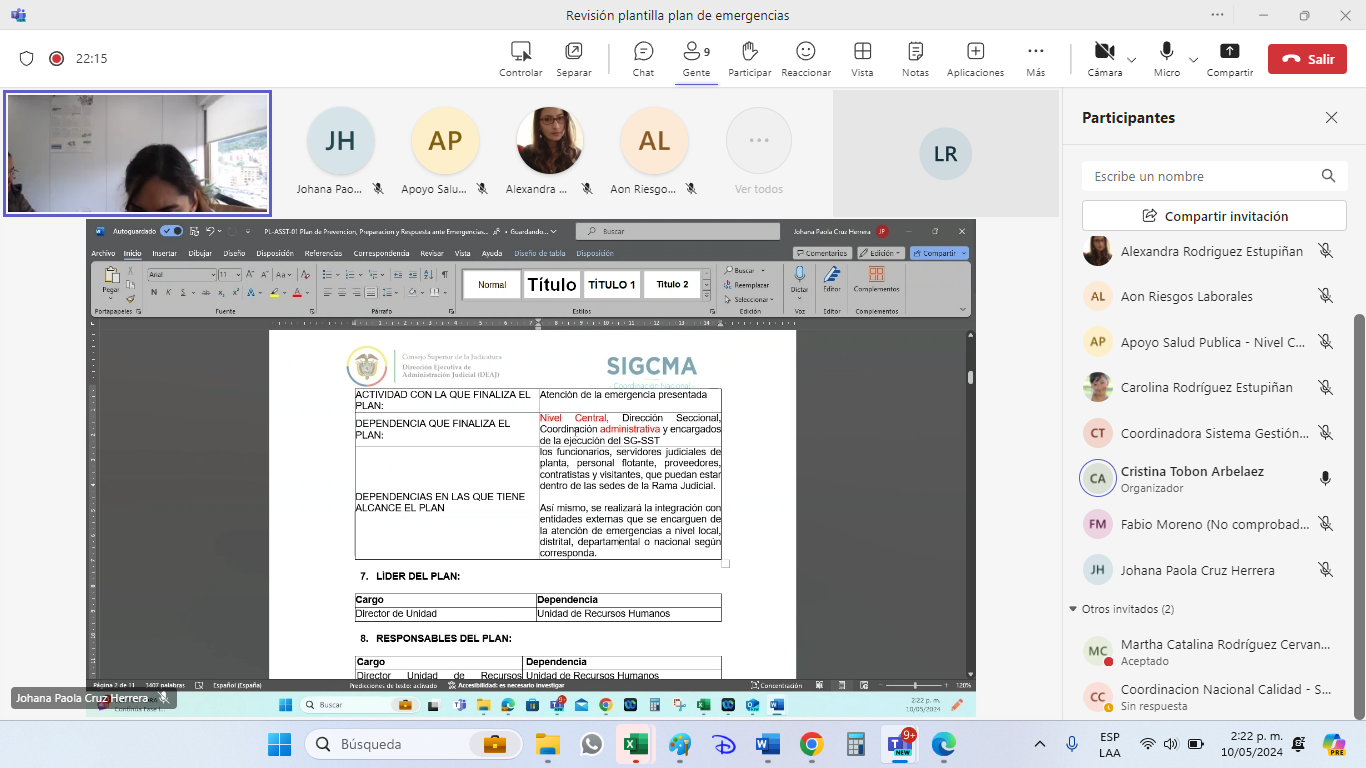Open the Windows Start menu
This screenshot has width=1366, height=768.
click(279, 744)
